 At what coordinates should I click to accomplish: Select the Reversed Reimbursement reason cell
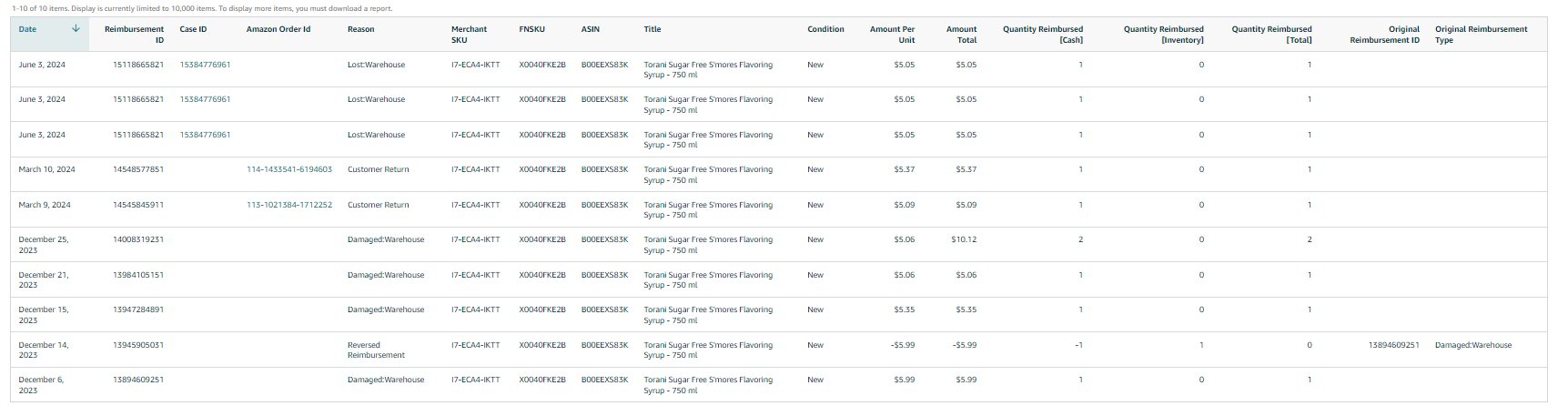(376, 350)
